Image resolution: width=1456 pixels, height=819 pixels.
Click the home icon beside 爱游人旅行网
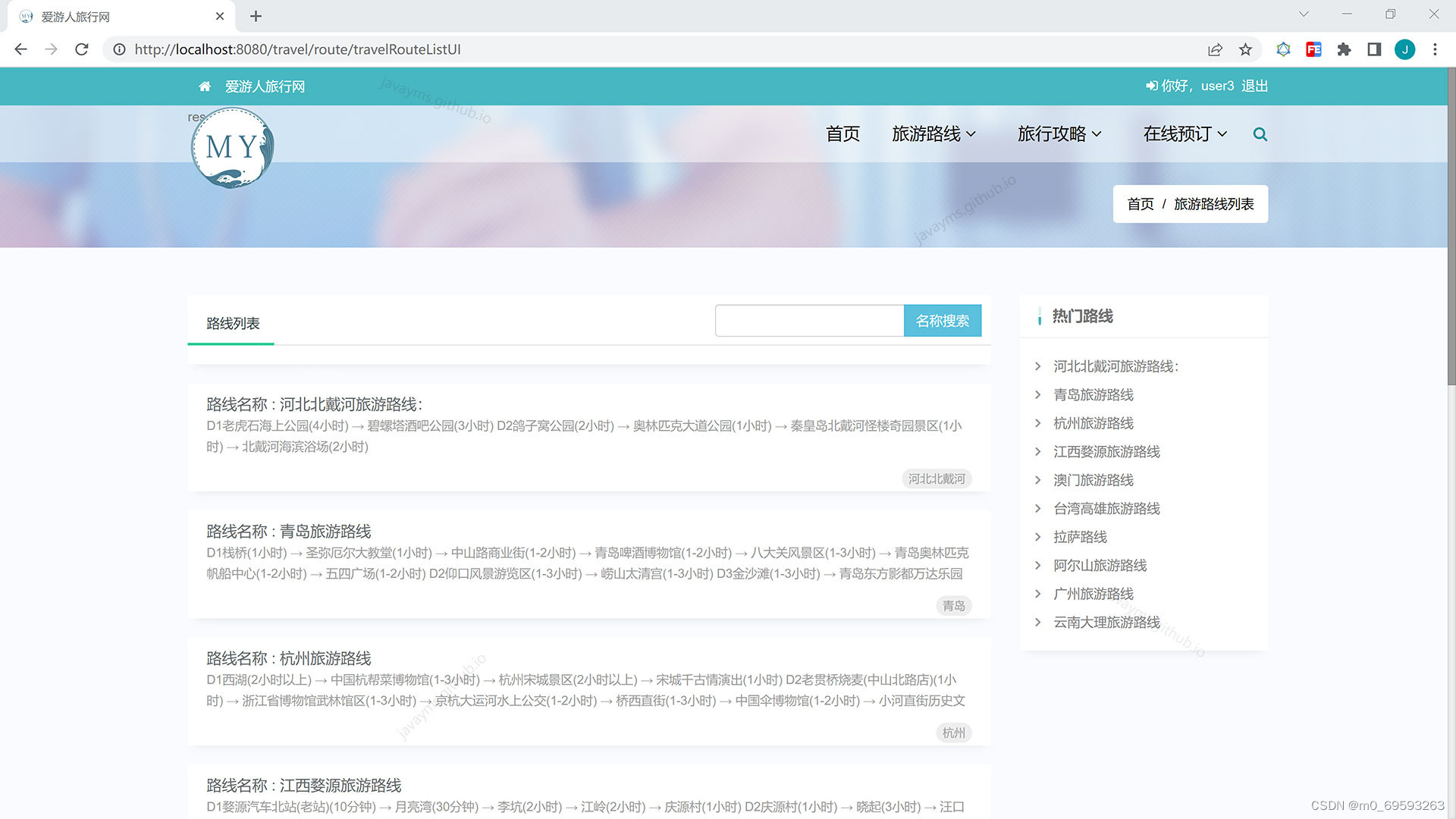pyautogui.click(x=205, y=86)
